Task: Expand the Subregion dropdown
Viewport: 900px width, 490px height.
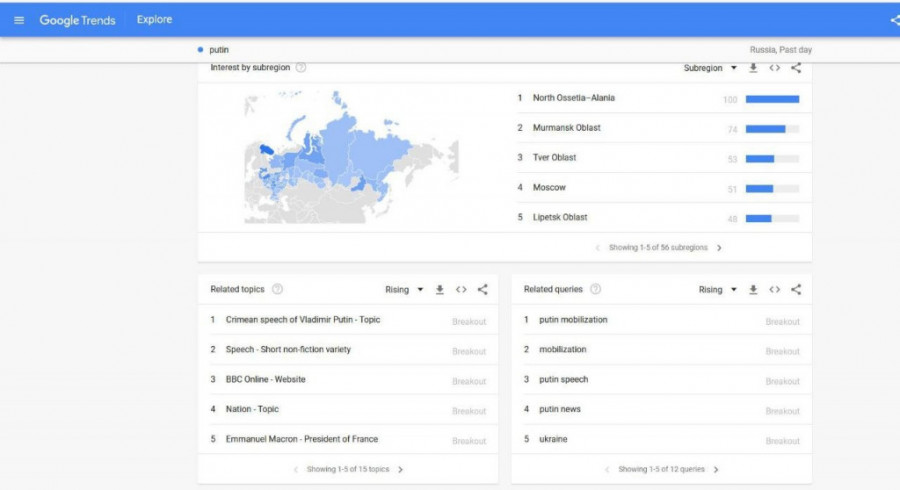Action: point(709,68)
